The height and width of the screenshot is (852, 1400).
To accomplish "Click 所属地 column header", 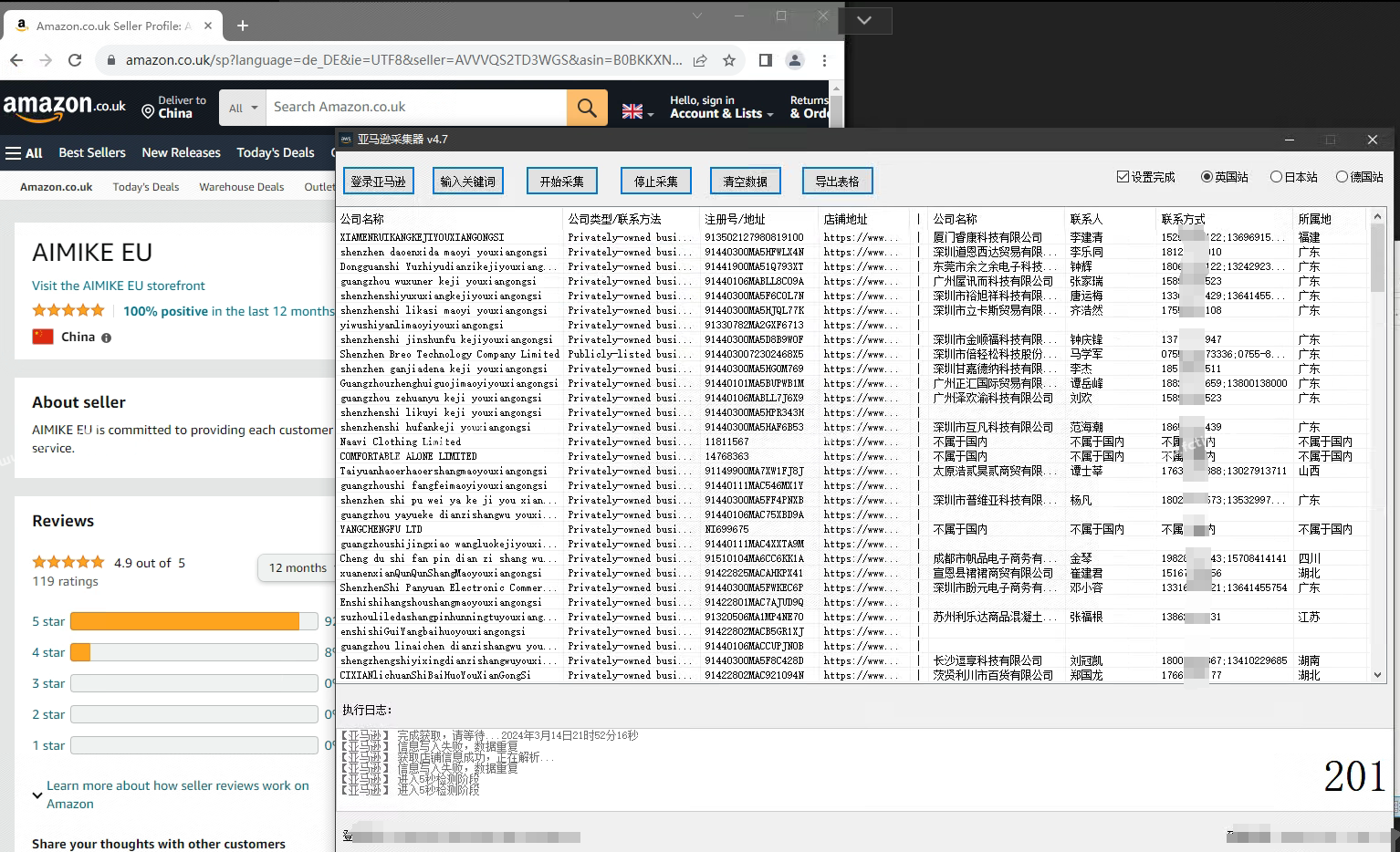I will [x=1331, y=219].
